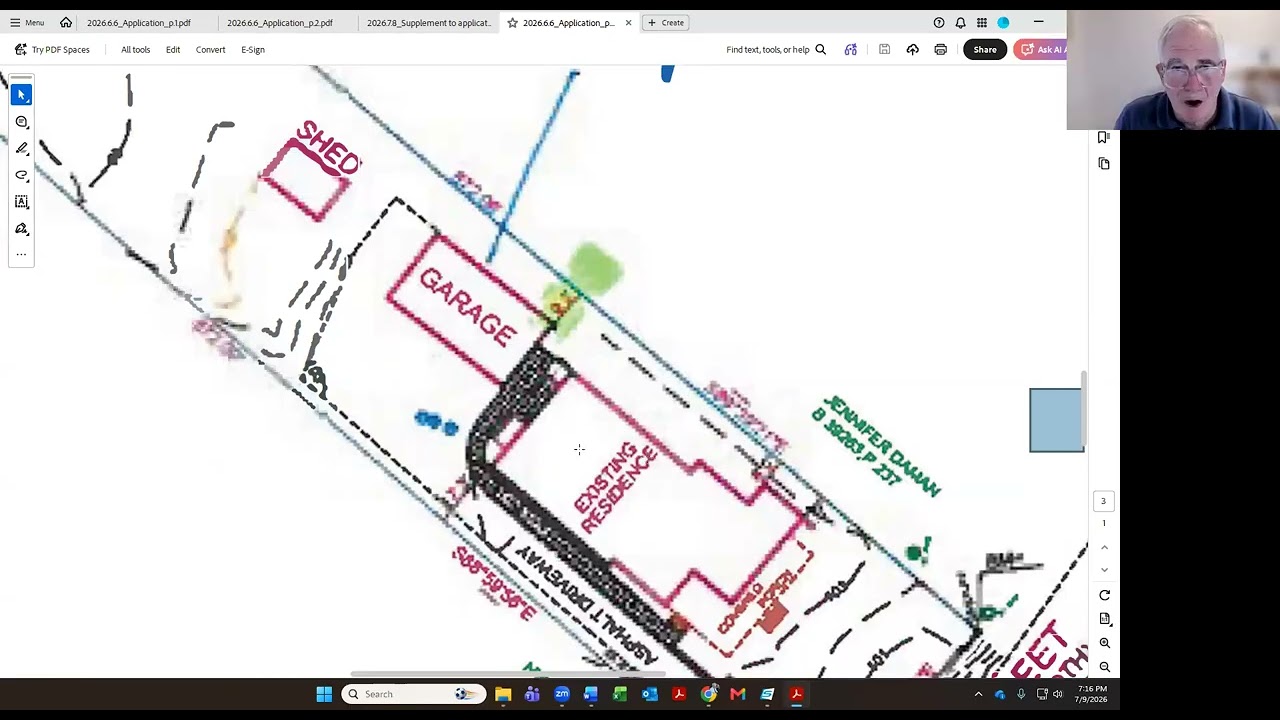This screenshot has width=1280, height=720.
Task: Select the add text box tool
Action: click(x=21, y=202)
